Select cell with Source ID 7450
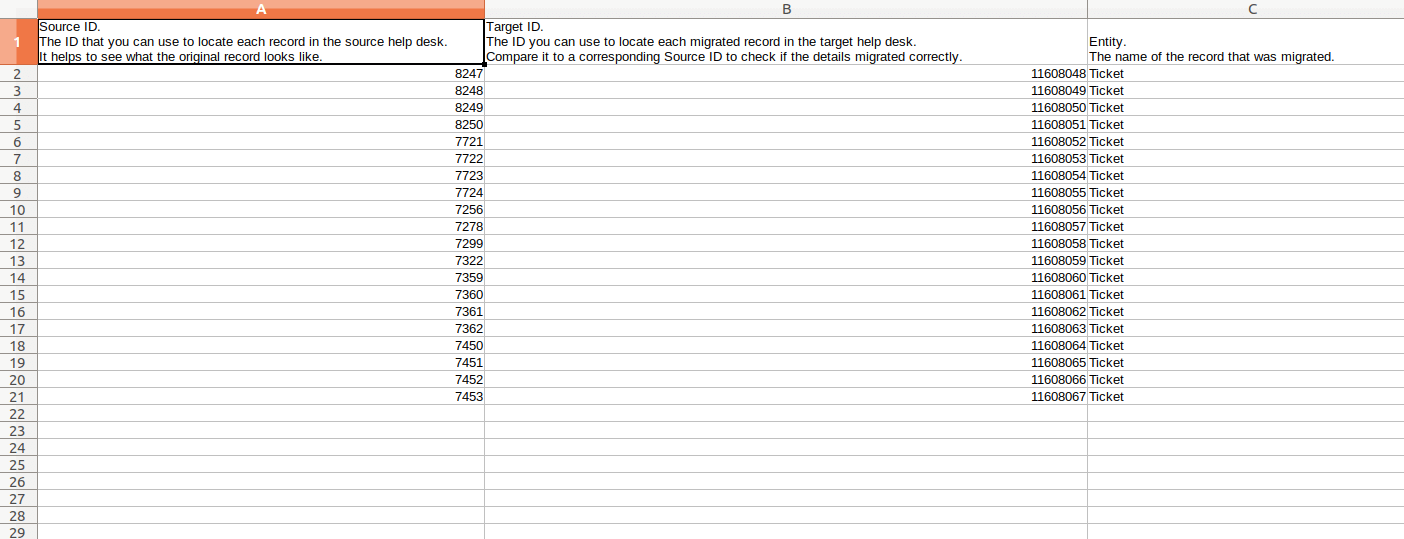This screenshot has height=539, width=1404. (261, 346)
